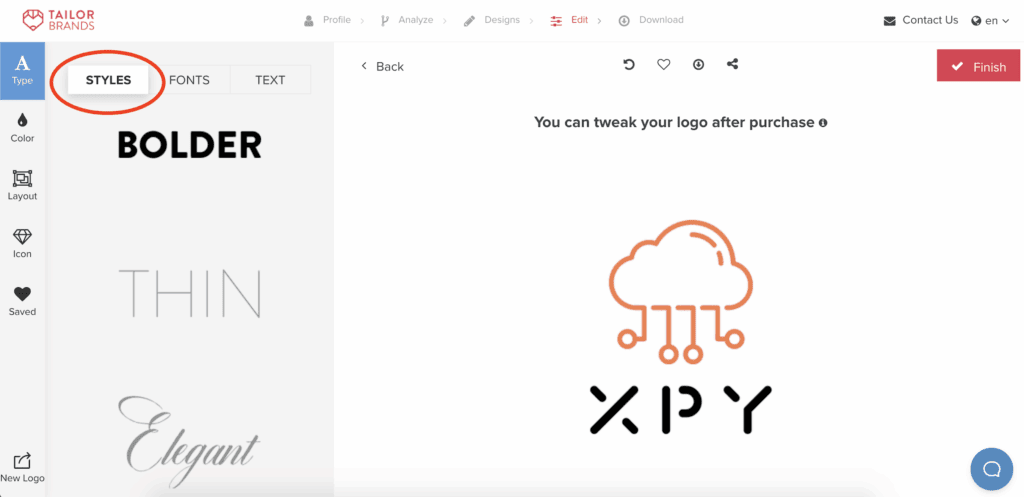
Task: Open the Type panel in sidebar
Action: (22, 70)
